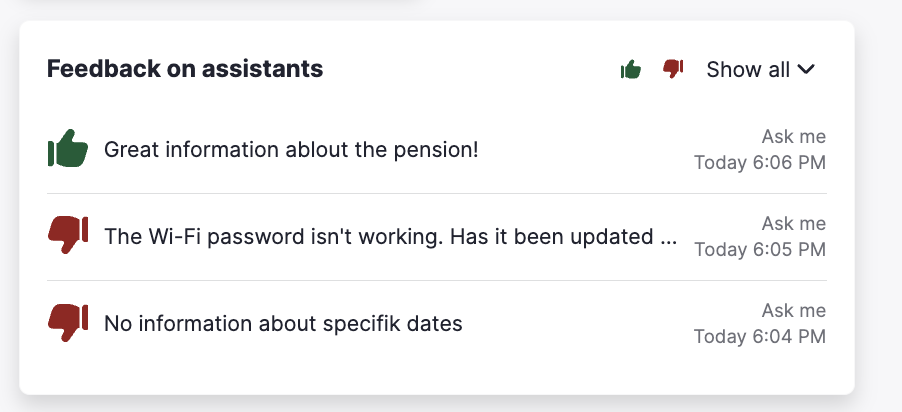This screenshot has height=412, width=902.
Task: Click the Show all chevron arrow
Action: (807, 70)
